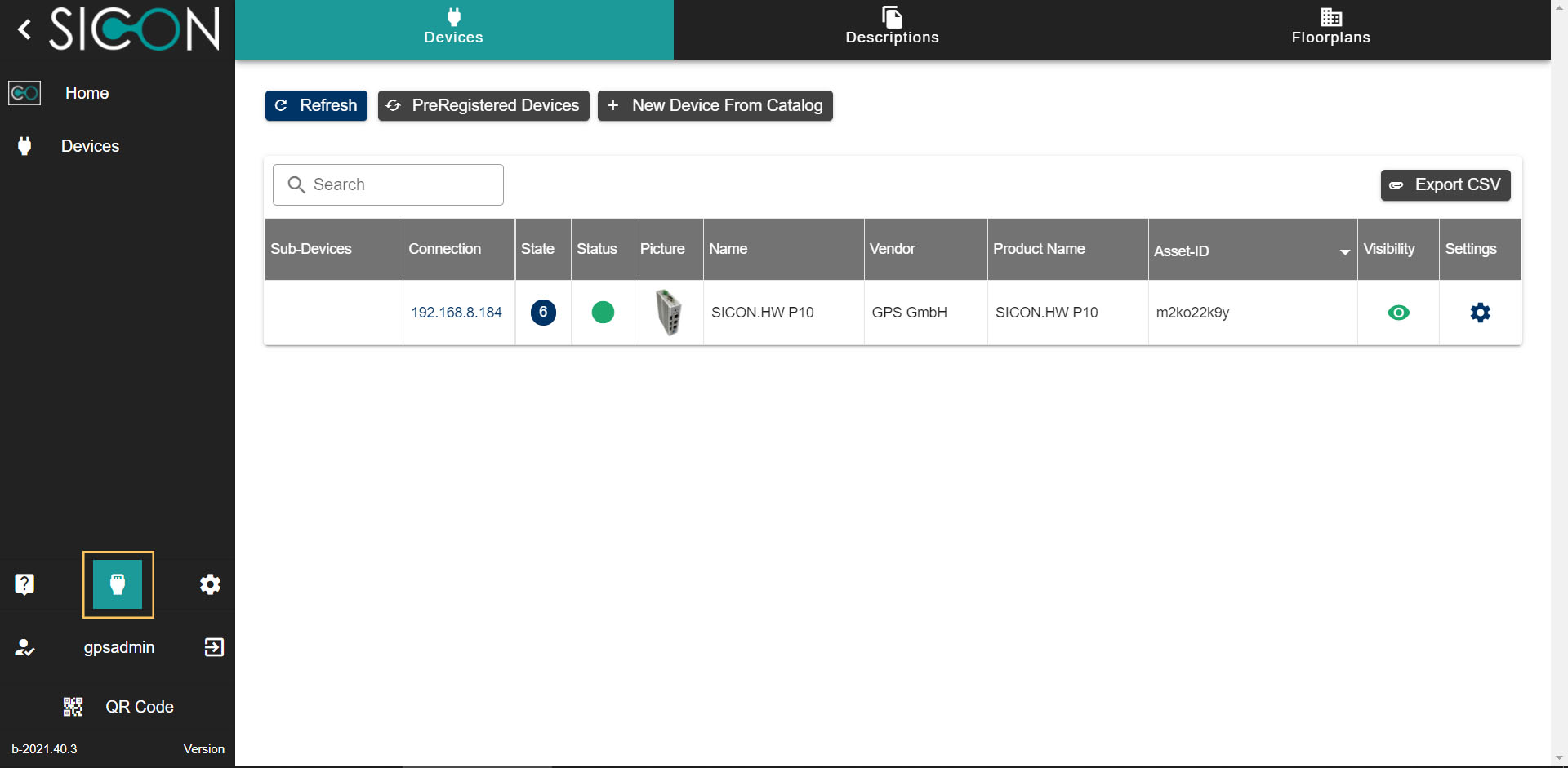
Task: Click the logout icon next to gpsadmin
Action: [214, 647]
